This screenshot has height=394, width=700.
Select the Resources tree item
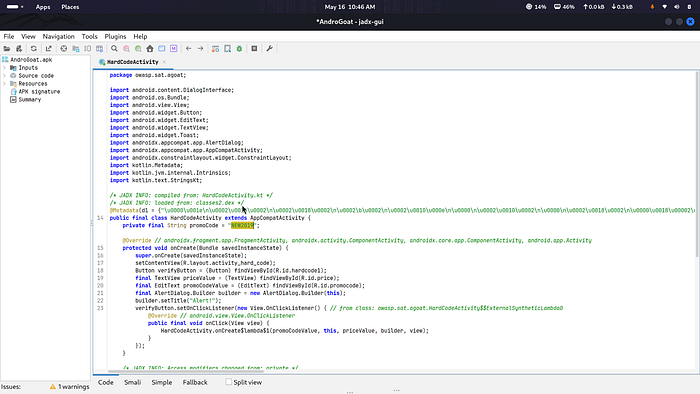tap(33, 84)
